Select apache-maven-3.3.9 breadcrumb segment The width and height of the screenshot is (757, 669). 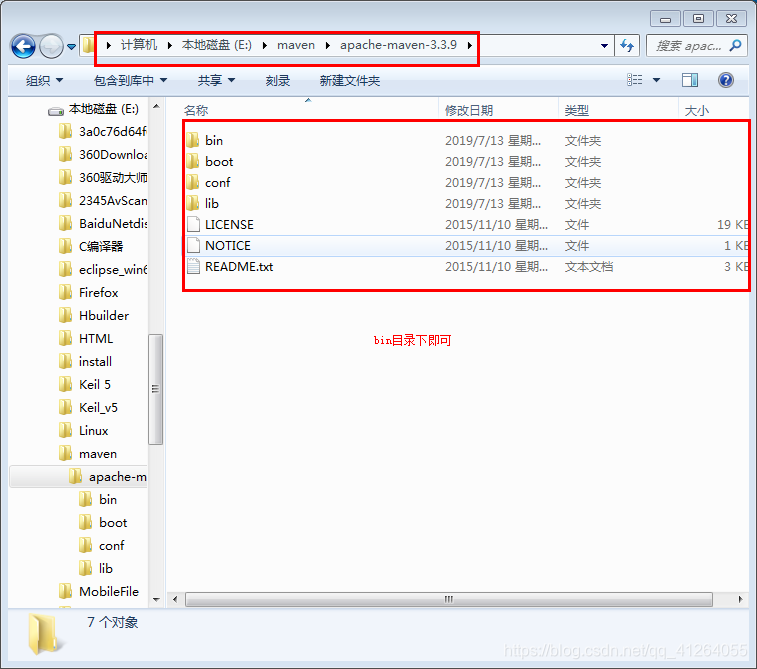398,45
